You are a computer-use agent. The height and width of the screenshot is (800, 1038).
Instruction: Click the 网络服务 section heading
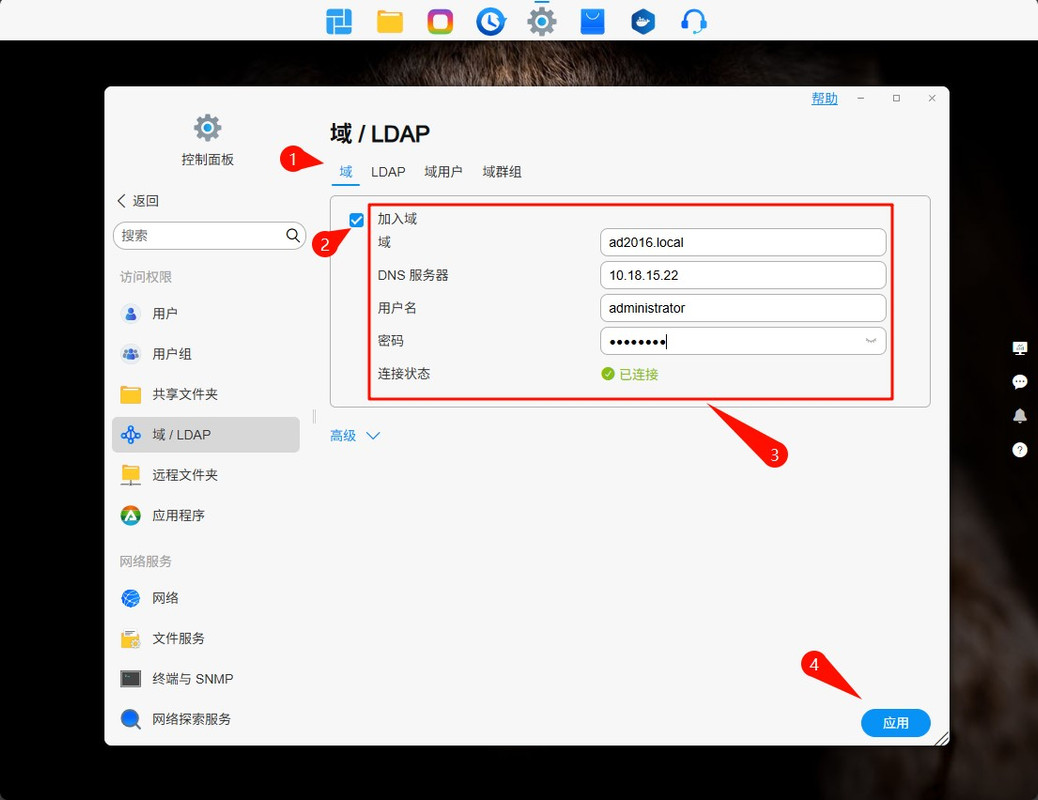click(x=146, y=562)
